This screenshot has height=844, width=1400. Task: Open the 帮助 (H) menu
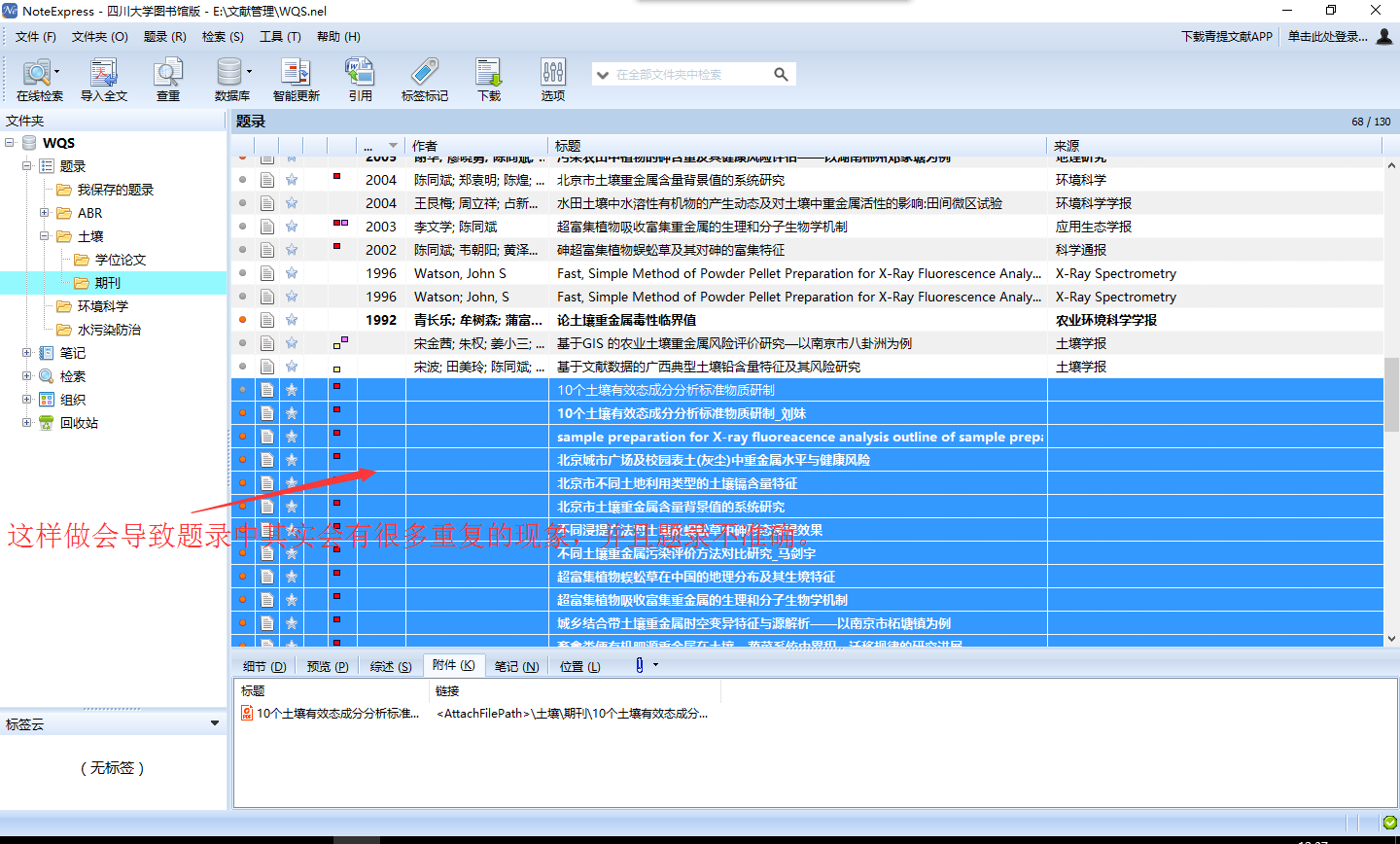point(338,37)
